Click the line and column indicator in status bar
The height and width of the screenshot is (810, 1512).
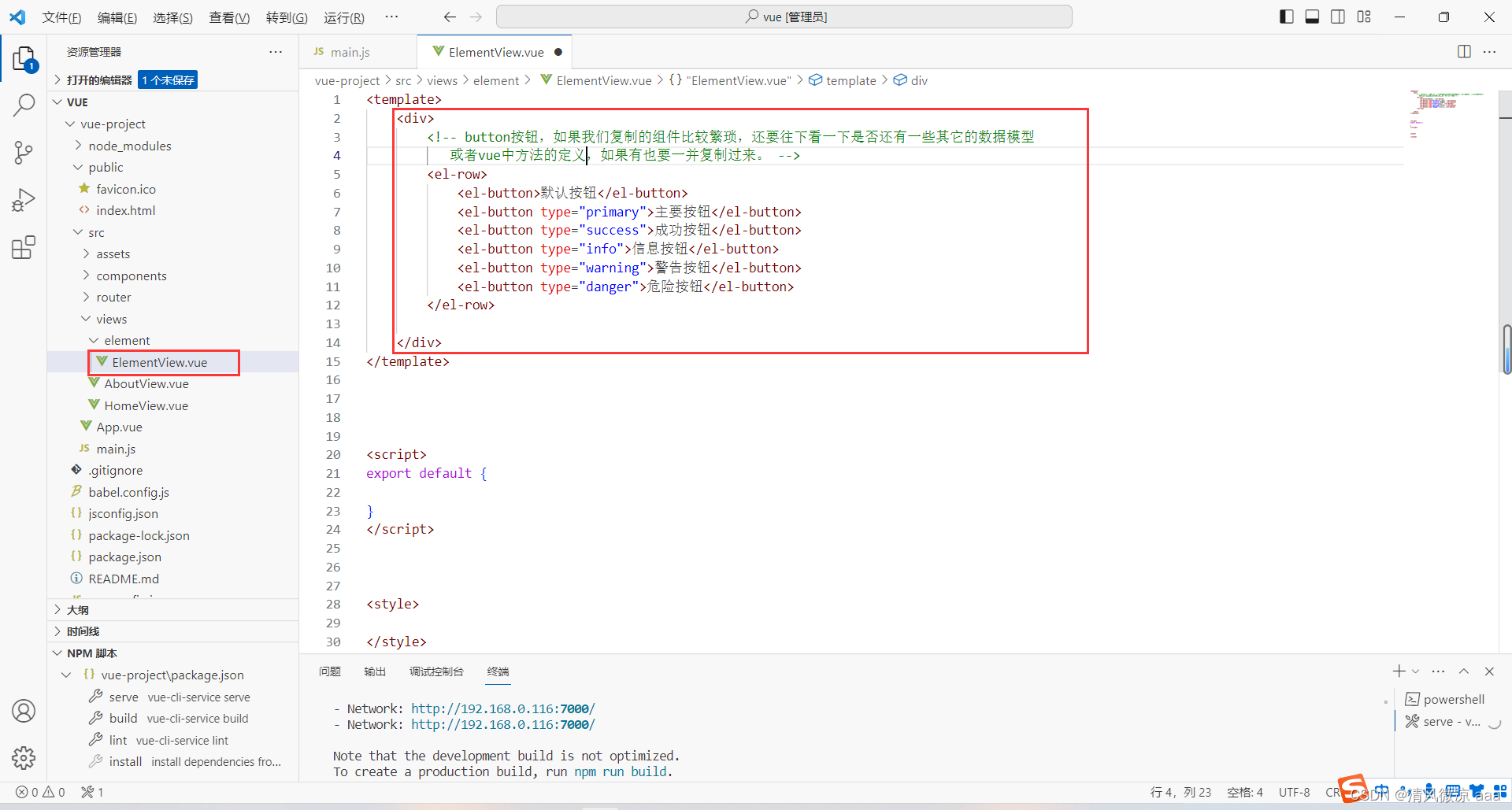tap(1180, 792)
